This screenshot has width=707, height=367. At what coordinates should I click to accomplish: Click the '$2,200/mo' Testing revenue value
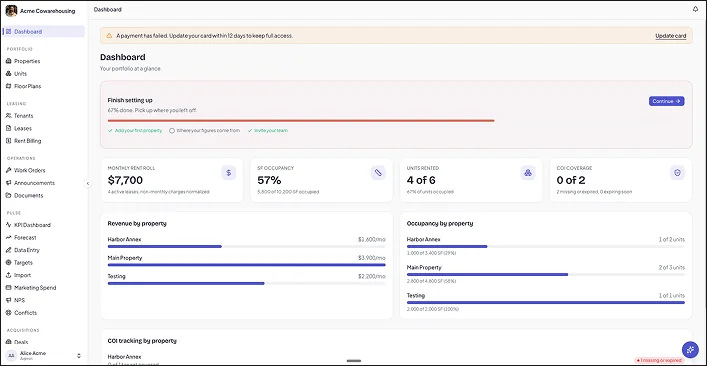[x=372, y=276]
